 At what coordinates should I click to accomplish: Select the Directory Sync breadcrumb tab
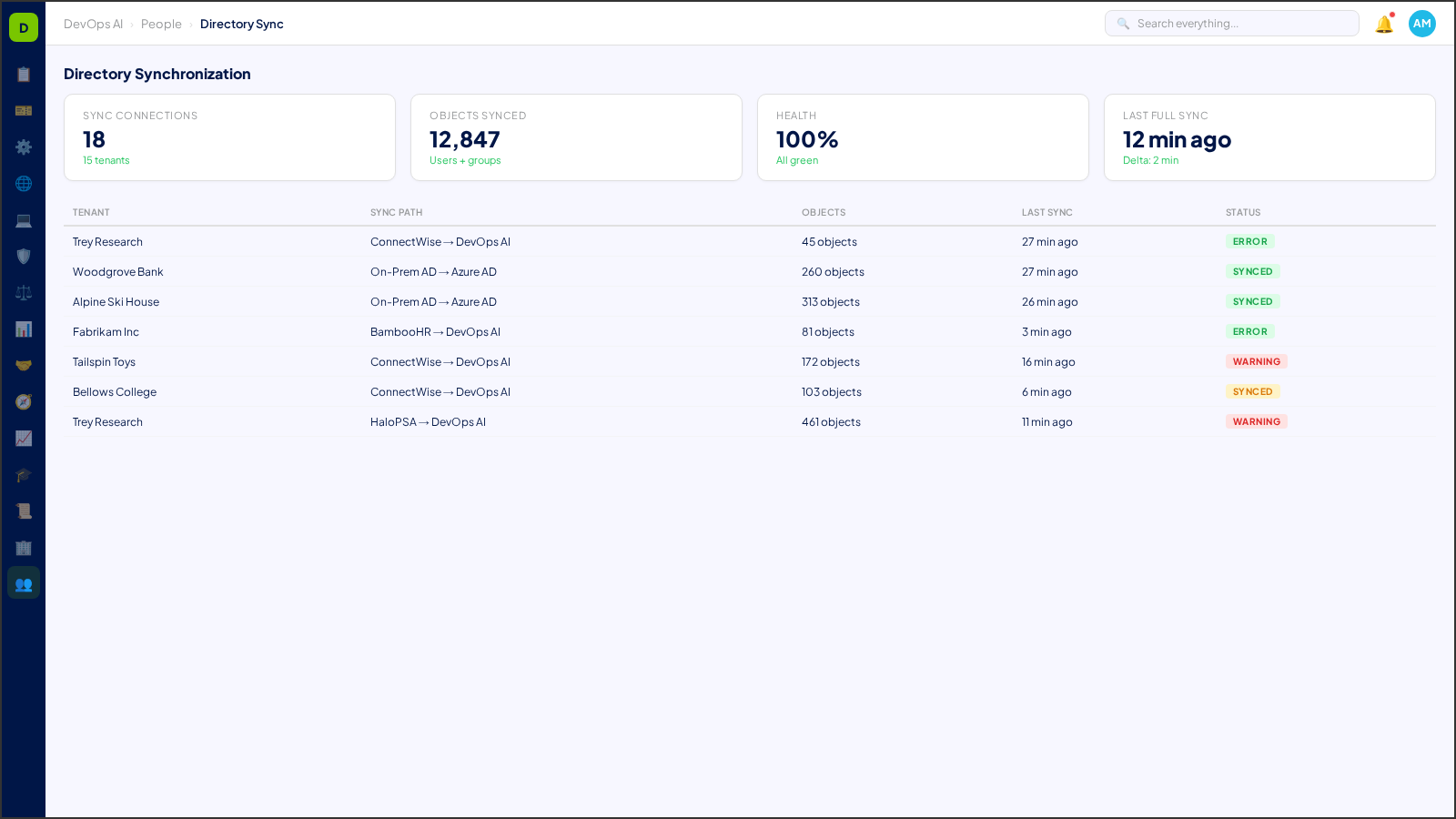pos(241,24)
